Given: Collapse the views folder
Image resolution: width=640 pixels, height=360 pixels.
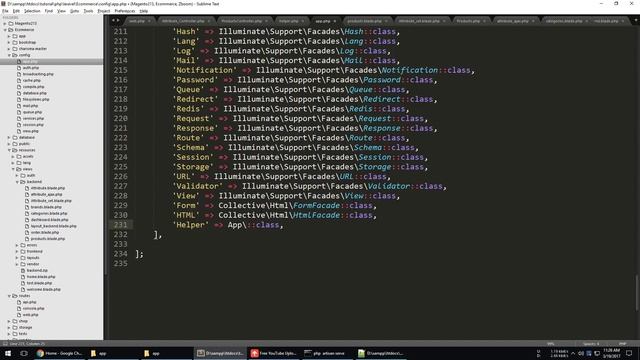Looking at the screenshot, I should tap(13, 169).
